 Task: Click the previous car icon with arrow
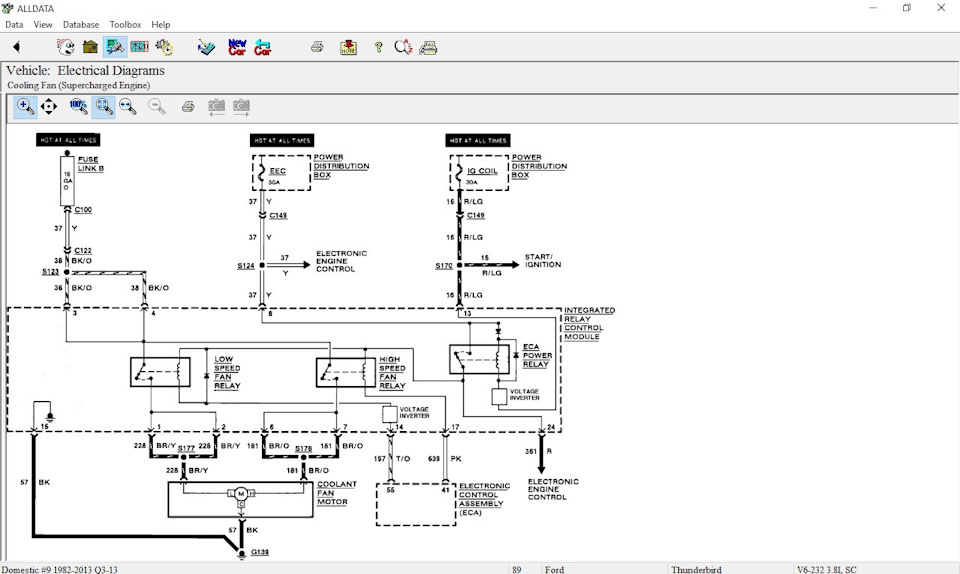[263, 47]
